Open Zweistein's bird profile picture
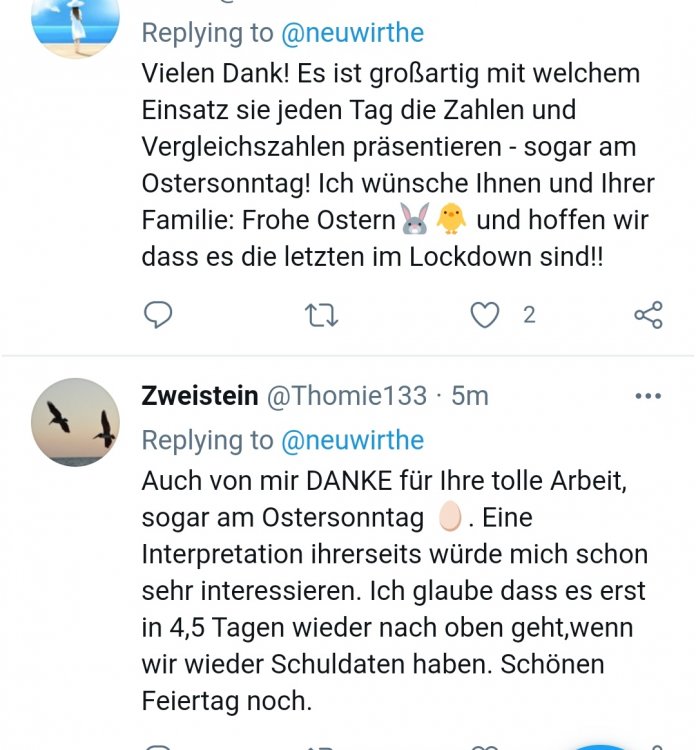 pos(76,422)
